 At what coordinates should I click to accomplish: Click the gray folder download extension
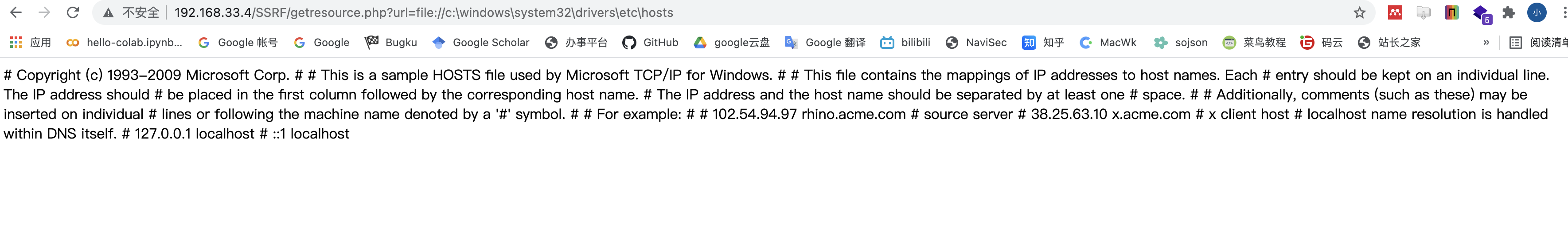pos(1423,12)
